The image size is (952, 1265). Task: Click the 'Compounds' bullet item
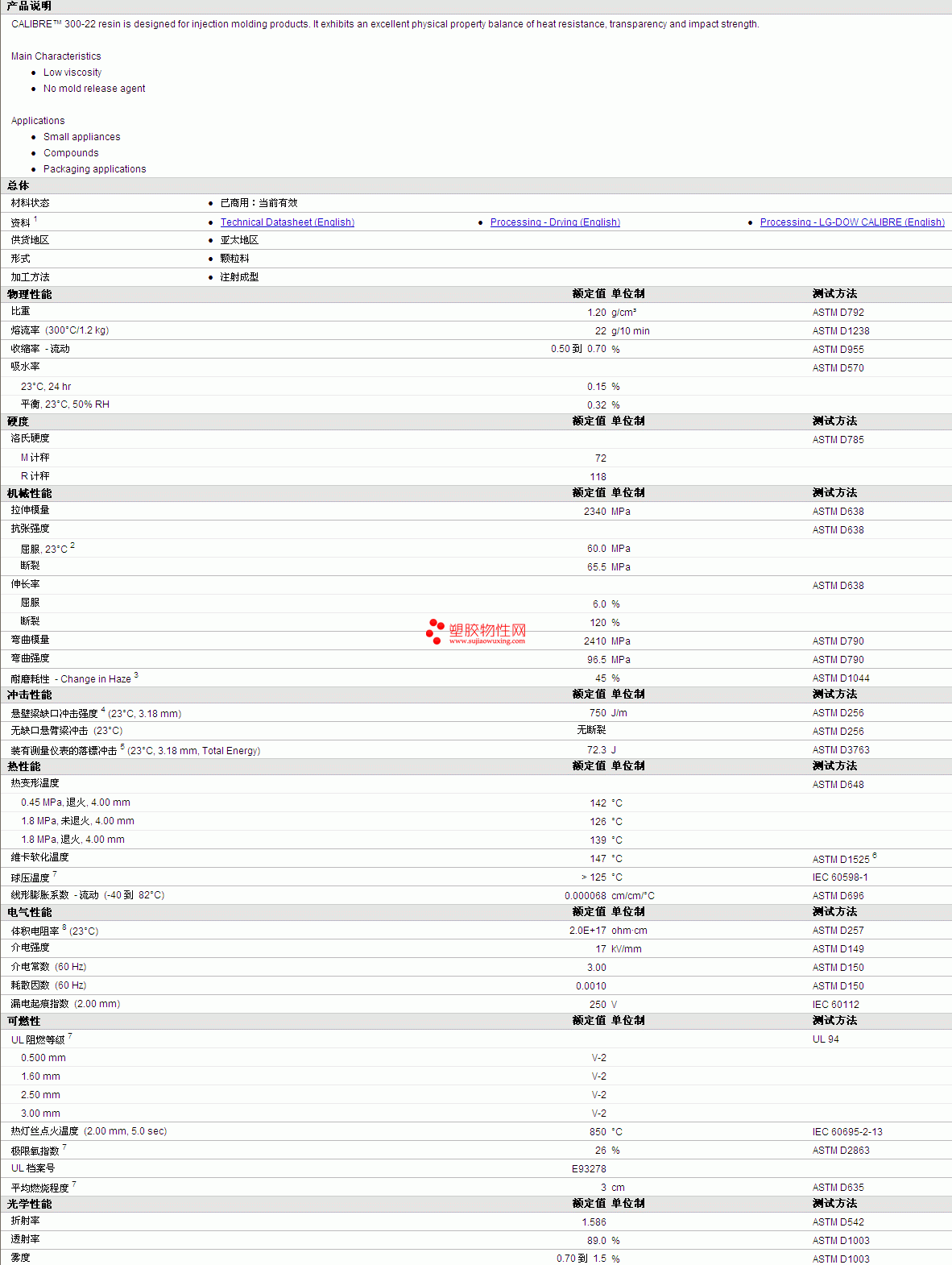coord(71,153)
